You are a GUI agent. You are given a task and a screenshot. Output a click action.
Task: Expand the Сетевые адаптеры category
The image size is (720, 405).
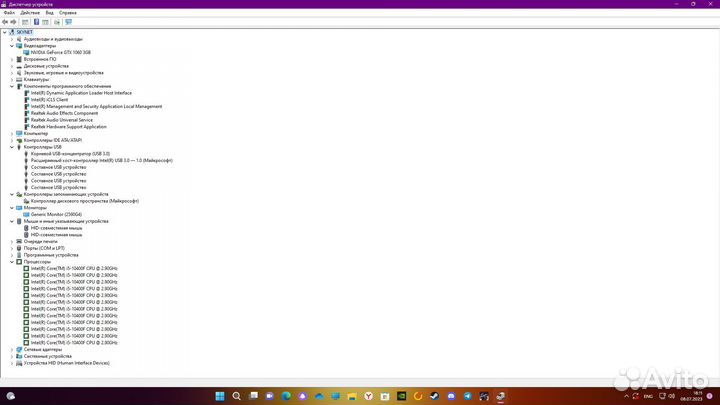pos(12,349)
